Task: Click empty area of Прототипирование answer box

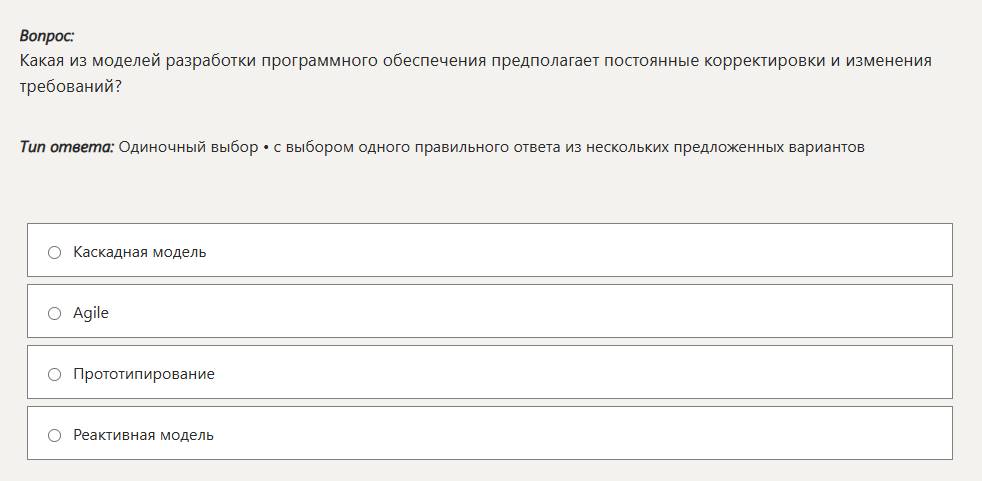Action: pos(600,374)
